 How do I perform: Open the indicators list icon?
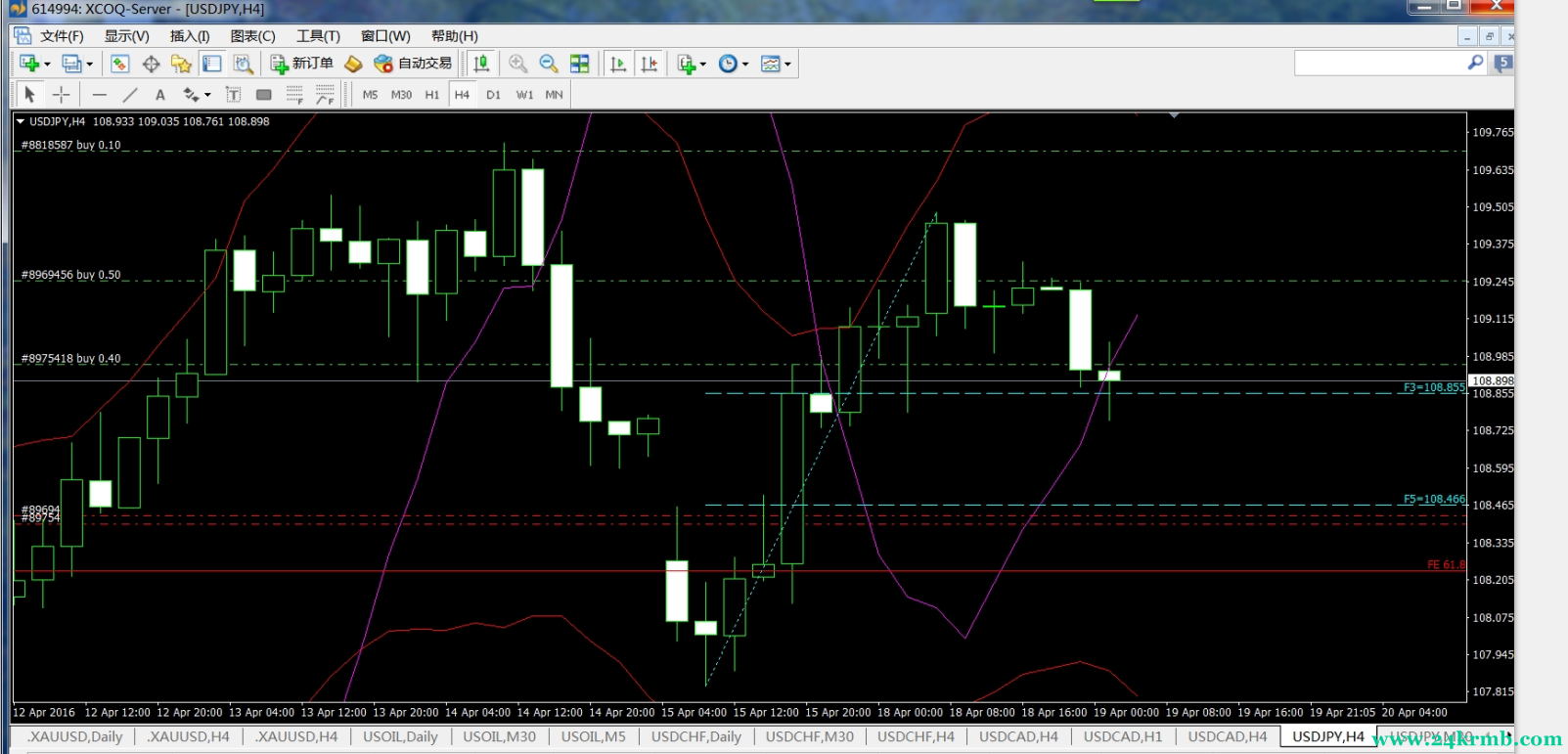point(687,64)
